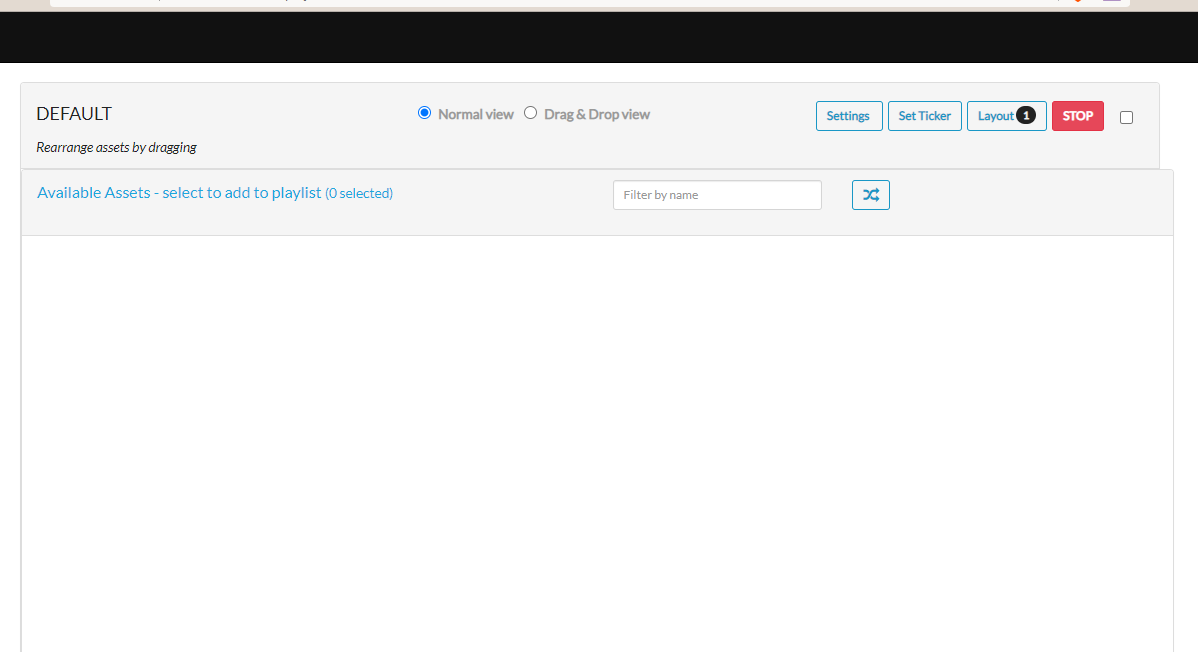Click inside the Filter by name field
The image size is (1198, 652).
coord(716,195)
